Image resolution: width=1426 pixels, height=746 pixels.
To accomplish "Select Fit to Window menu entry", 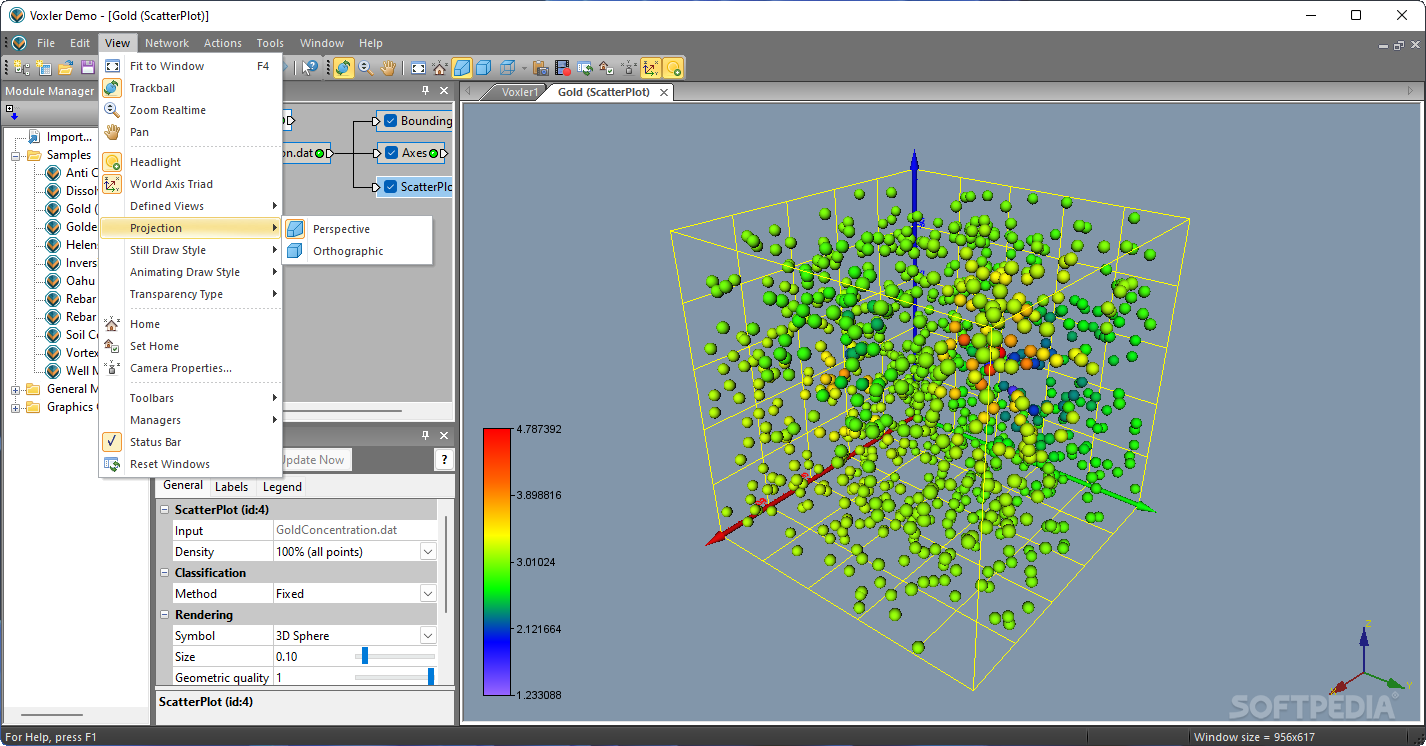I will coord(190,66).
